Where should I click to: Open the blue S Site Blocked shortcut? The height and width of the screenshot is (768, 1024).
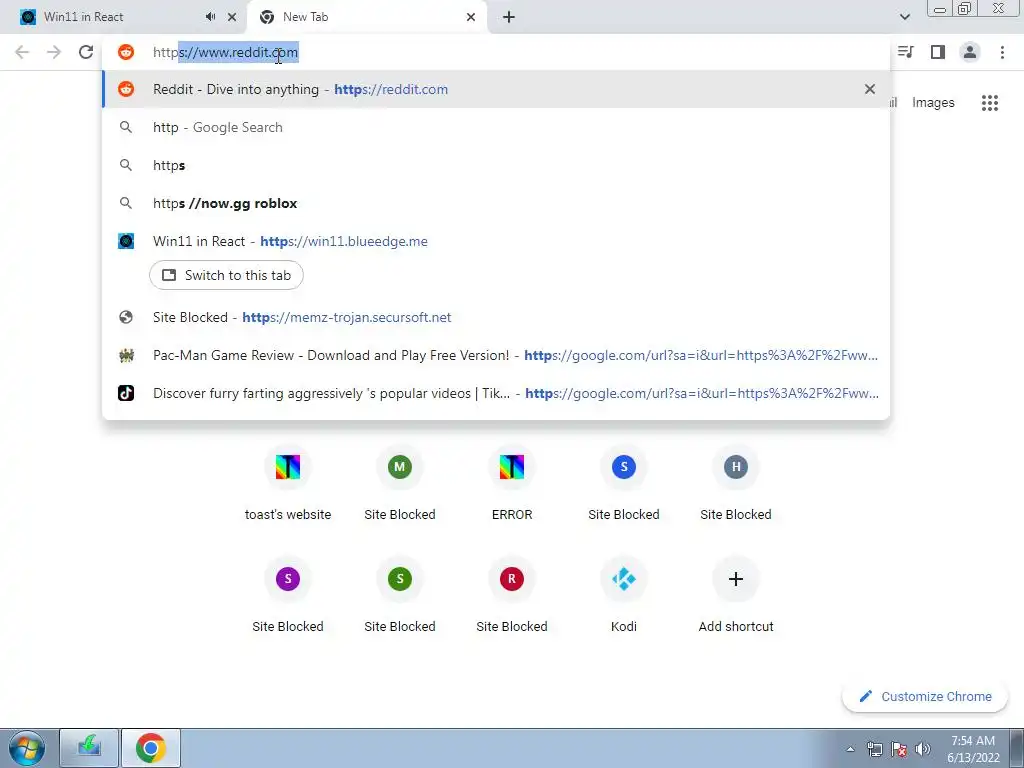click(x=624, y=484)
